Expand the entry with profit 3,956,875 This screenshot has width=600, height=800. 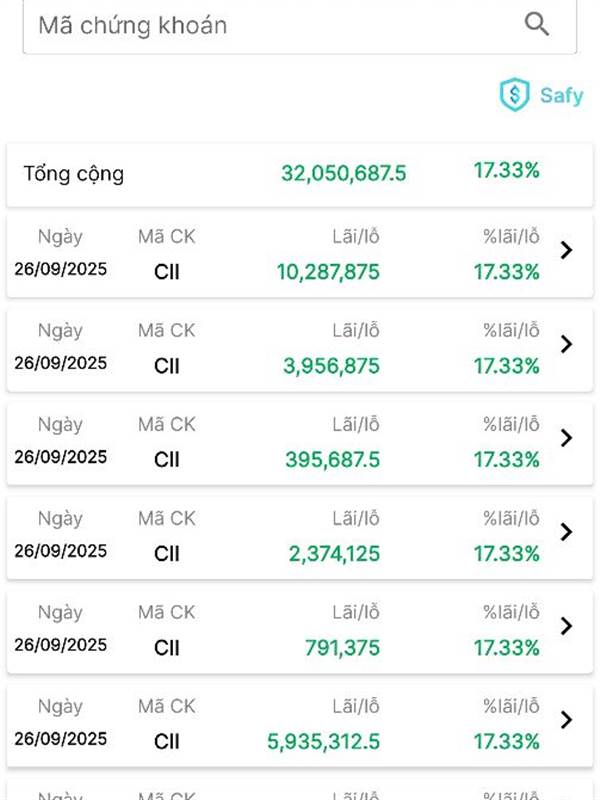(567, 345)
